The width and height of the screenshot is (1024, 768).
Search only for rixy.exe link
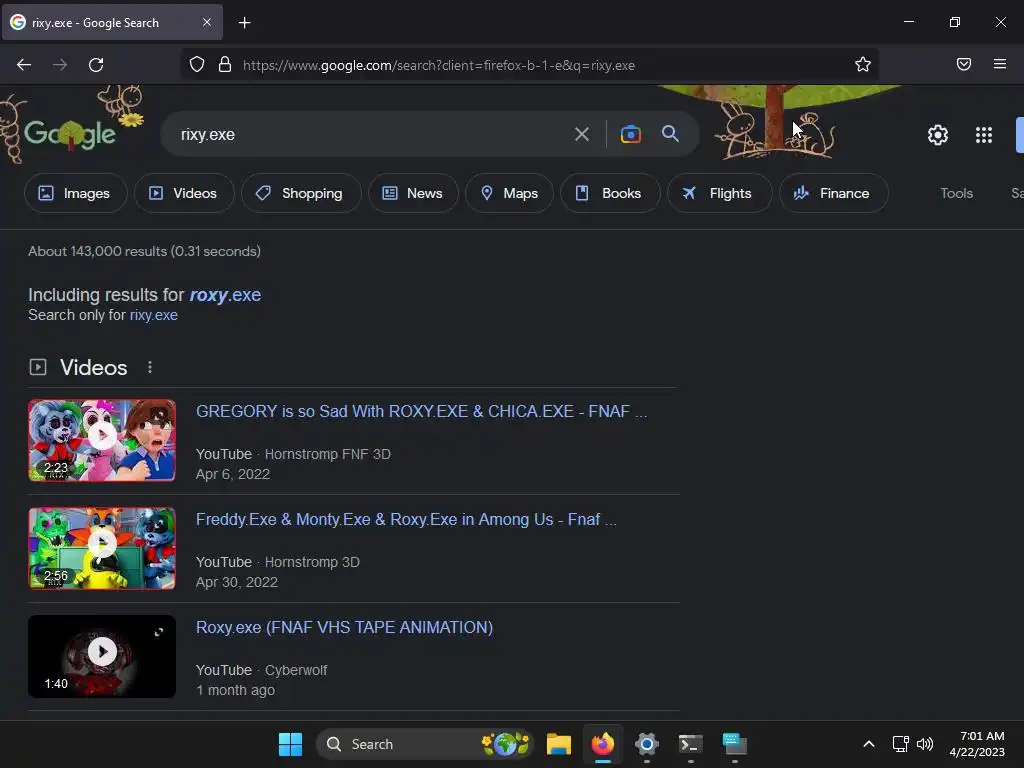153,315
